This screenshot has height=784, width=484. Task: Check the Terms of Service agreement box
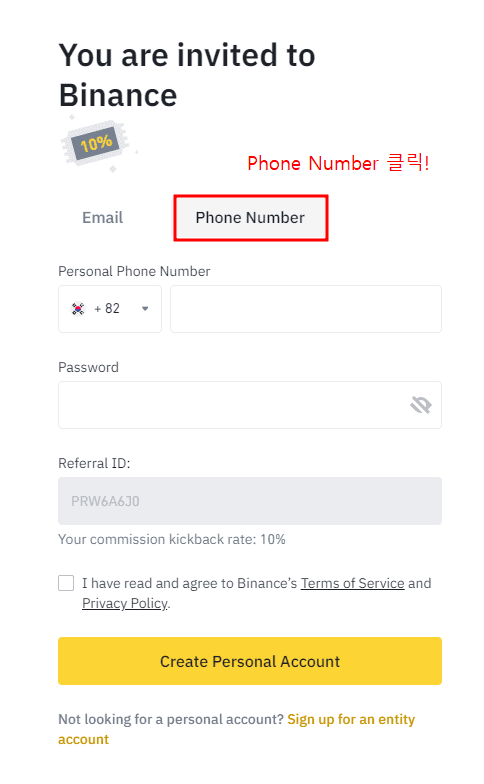pos(66,583)
